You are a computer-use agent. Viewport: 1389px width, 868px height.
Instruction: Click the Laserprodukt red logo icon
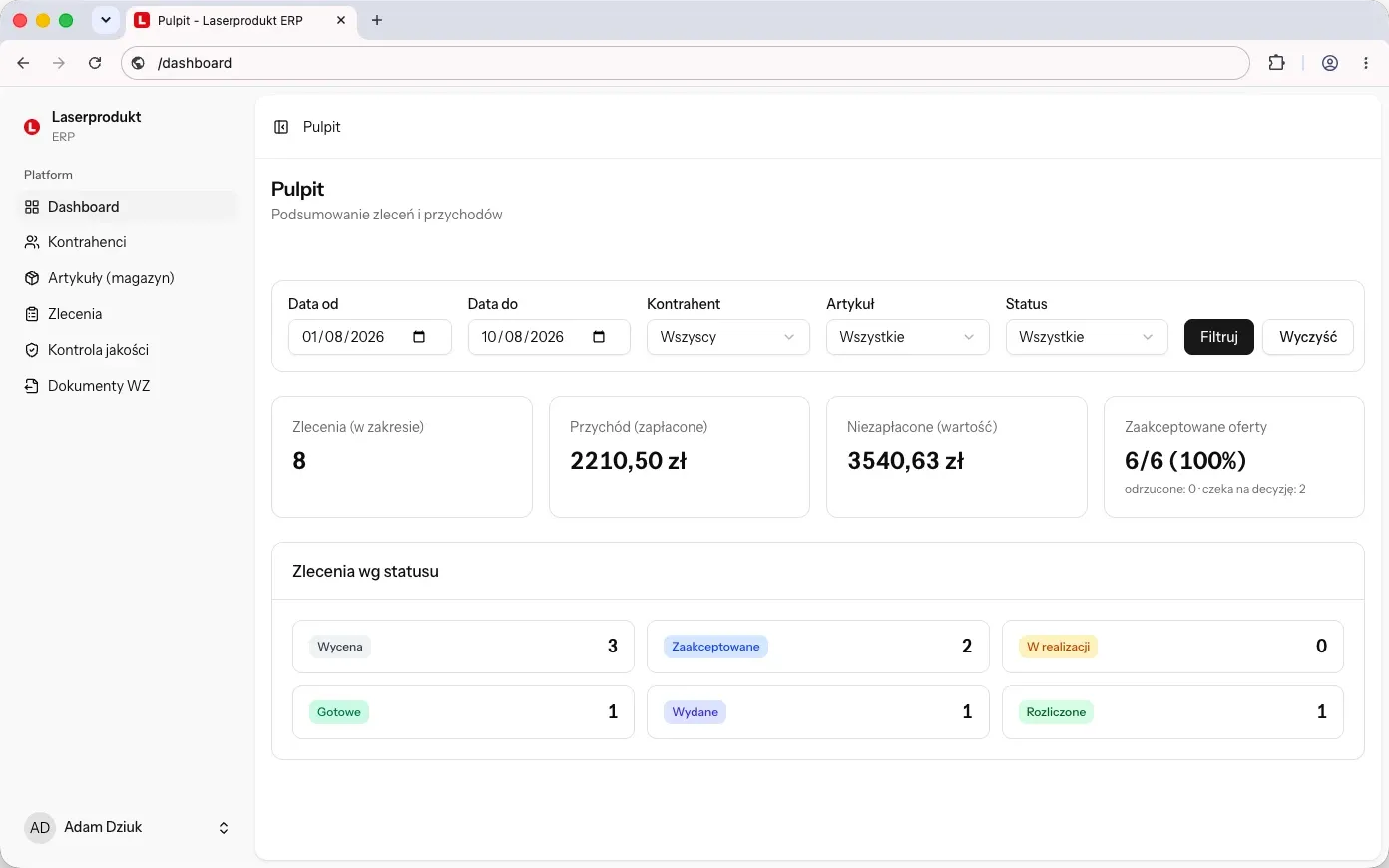coord(32,127)
